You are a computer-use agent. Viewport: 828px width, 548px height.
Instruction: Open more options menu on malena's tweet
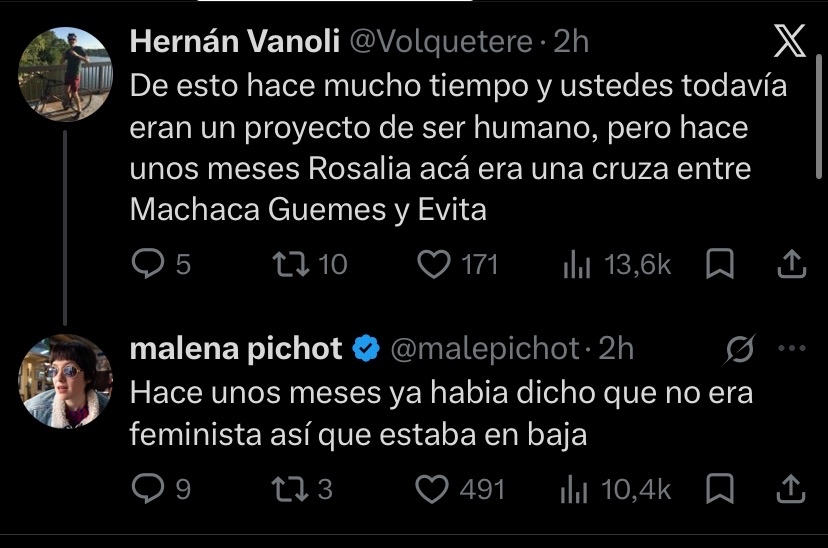[792, 348]
